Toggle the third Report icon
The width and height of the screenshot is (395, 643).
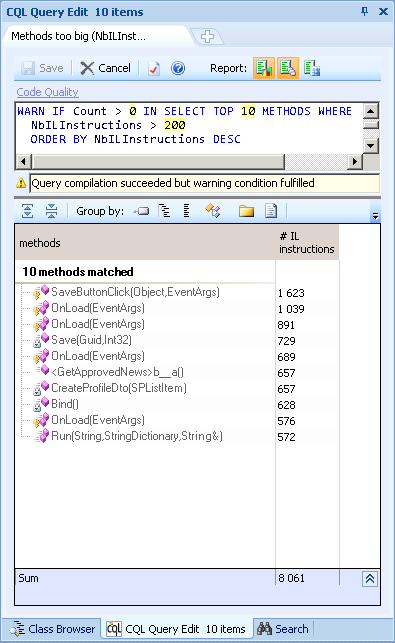tap(312, 68)
